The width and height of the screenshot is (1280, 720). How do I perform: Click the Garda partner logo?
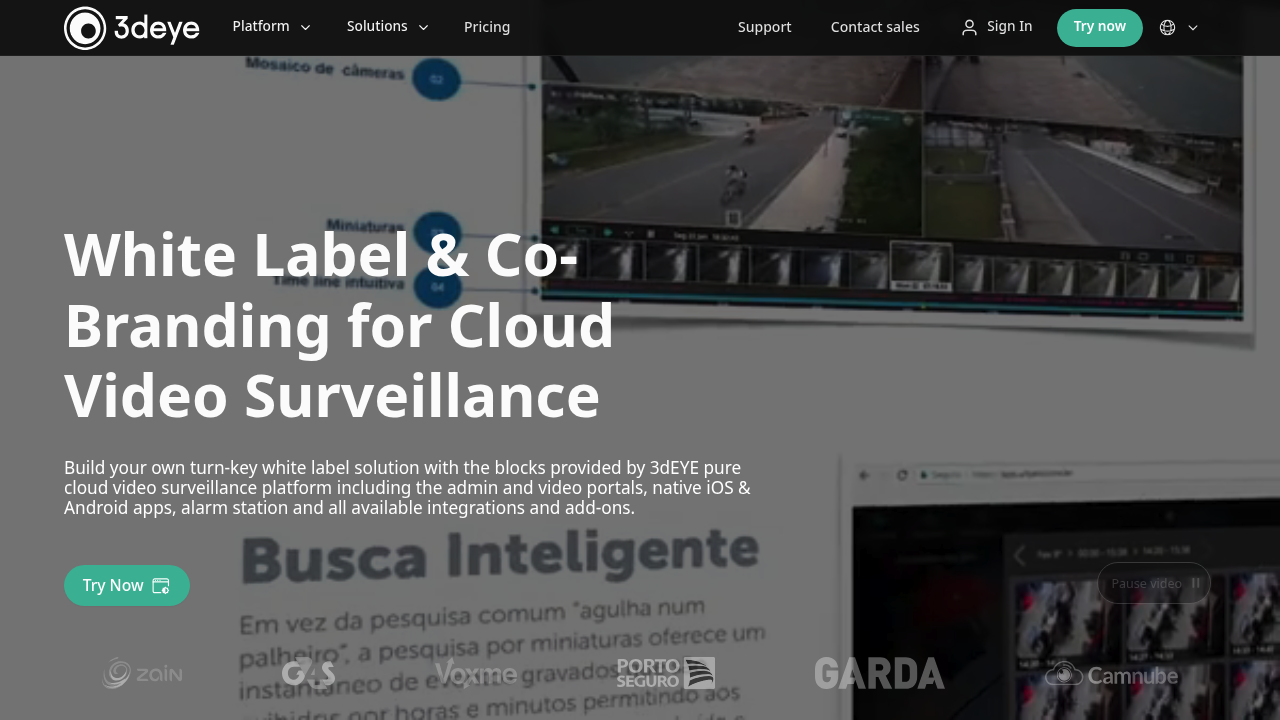[x=879, y=673]
